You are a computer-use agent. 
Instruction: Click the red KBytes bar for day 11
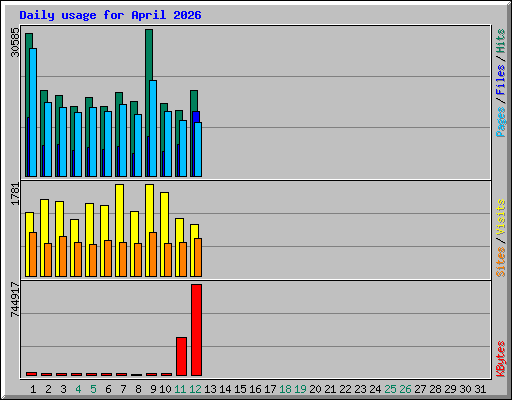pos(181,356)
